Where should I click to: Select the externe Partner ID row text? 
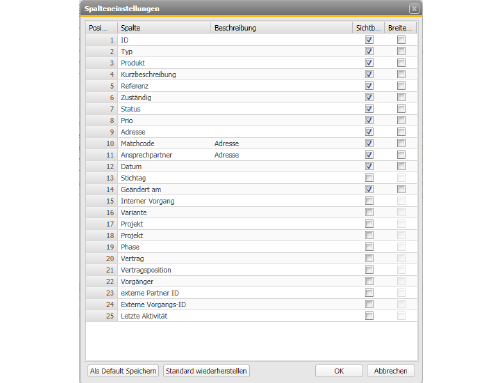pos(150,293)
